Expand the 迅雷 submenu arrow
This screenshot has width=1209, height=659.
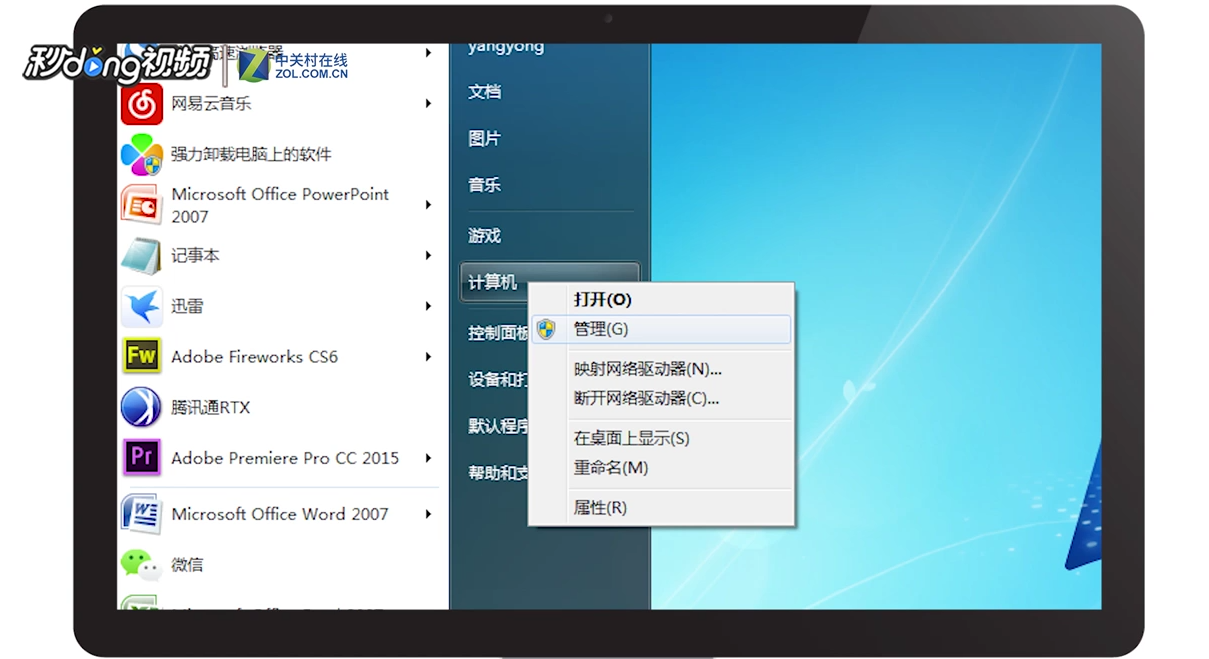tap(428, 306)
